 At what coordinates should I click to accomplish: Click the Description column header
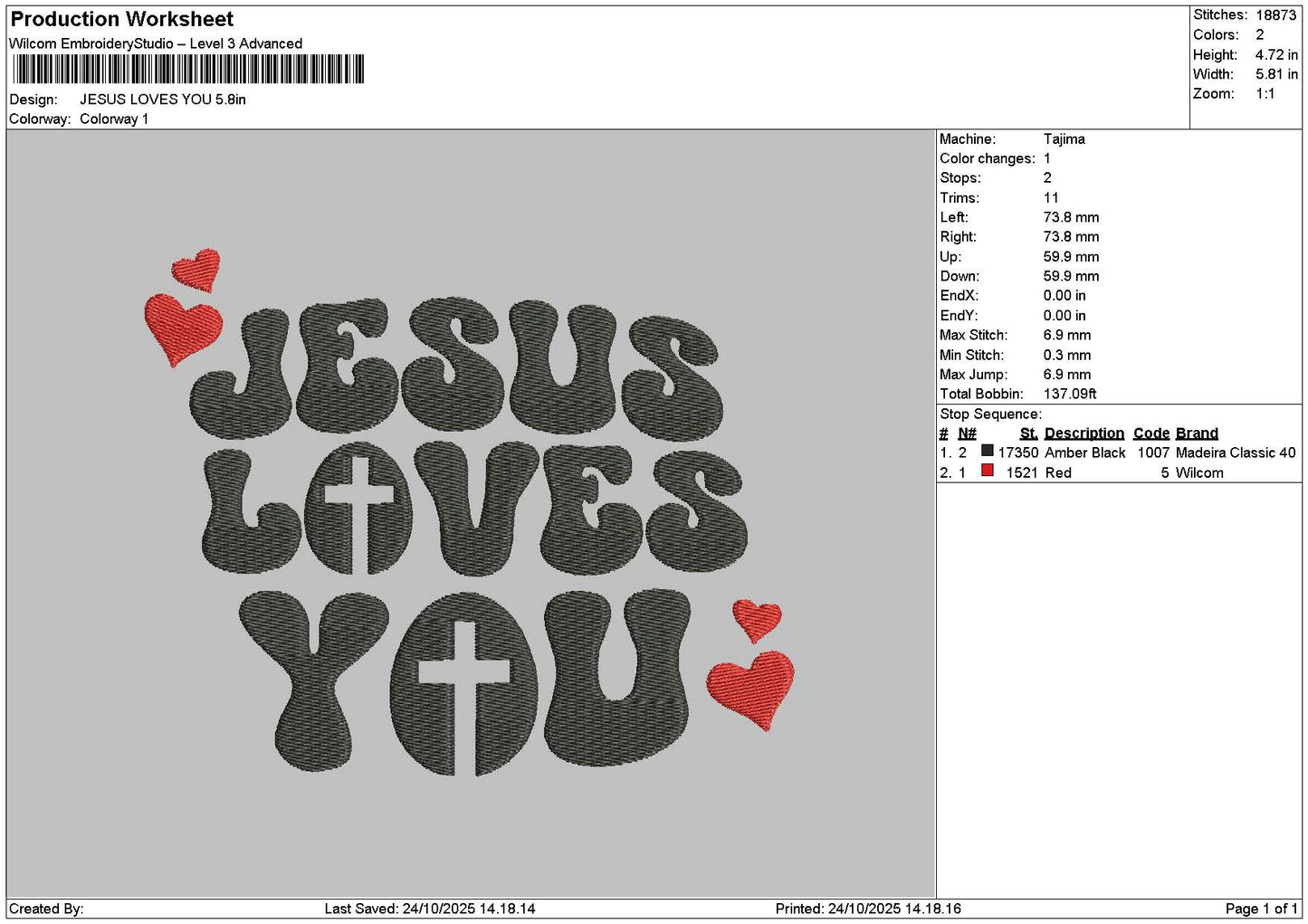tap(1084, 433)
